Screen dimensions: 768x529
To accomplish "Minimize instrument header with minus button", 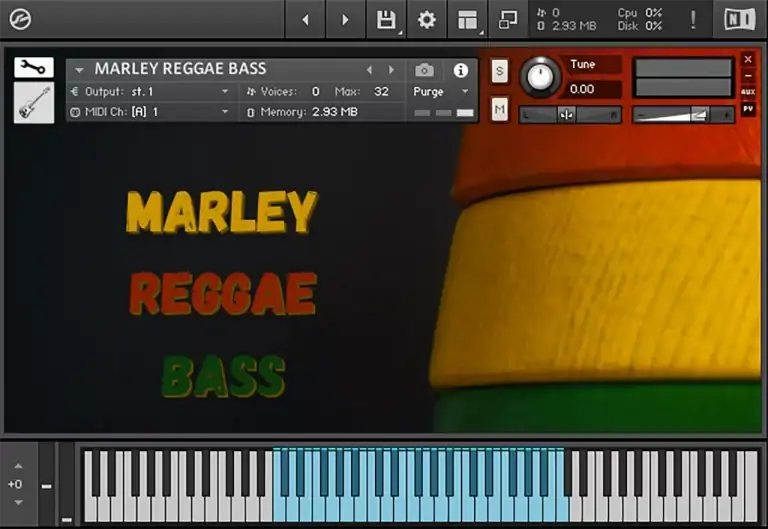I will click(748, 76).
